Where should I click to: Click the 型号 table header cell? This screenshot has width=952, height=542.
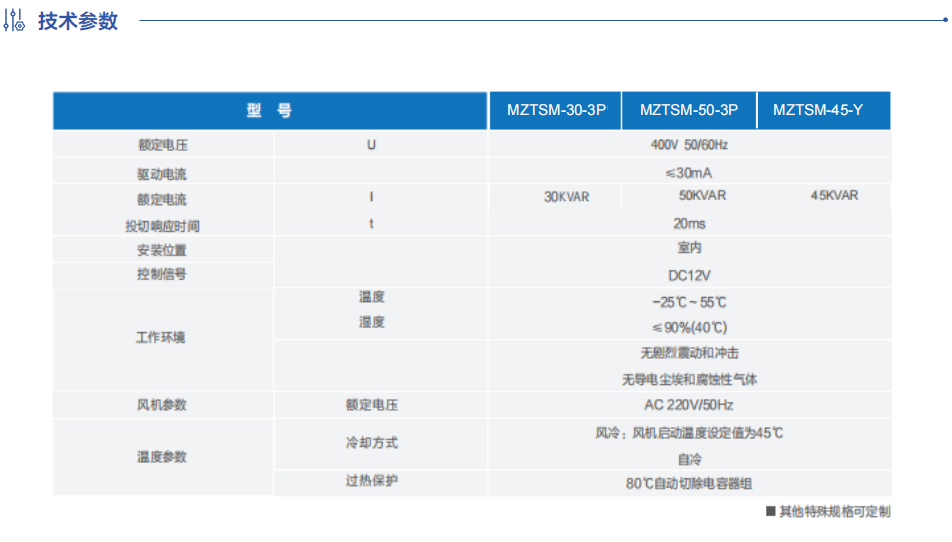click(x=270, y=111)
